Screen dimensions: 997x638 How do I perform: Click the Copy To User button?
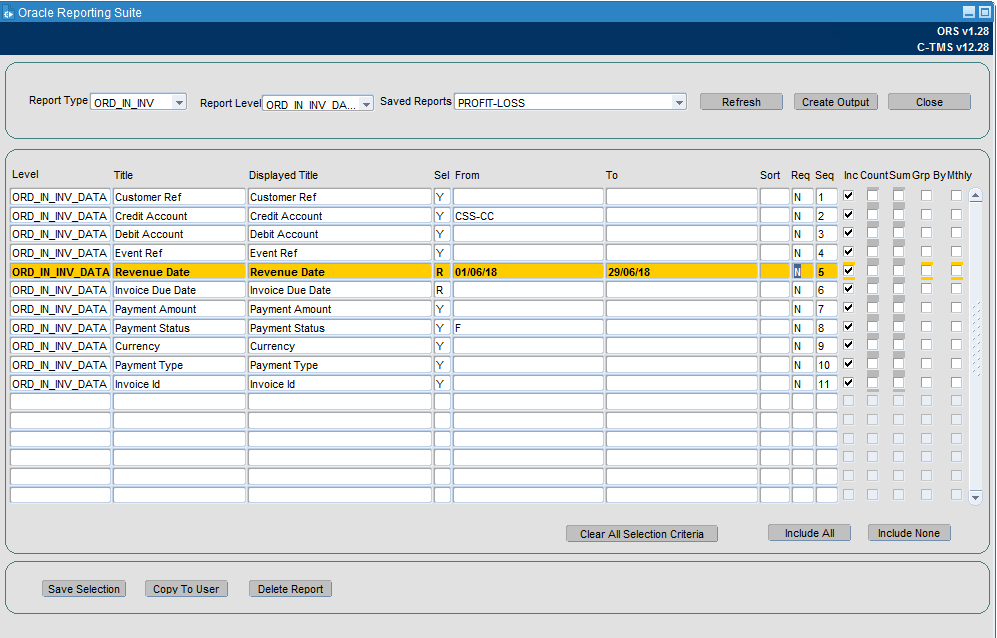[x=186, y=589]
